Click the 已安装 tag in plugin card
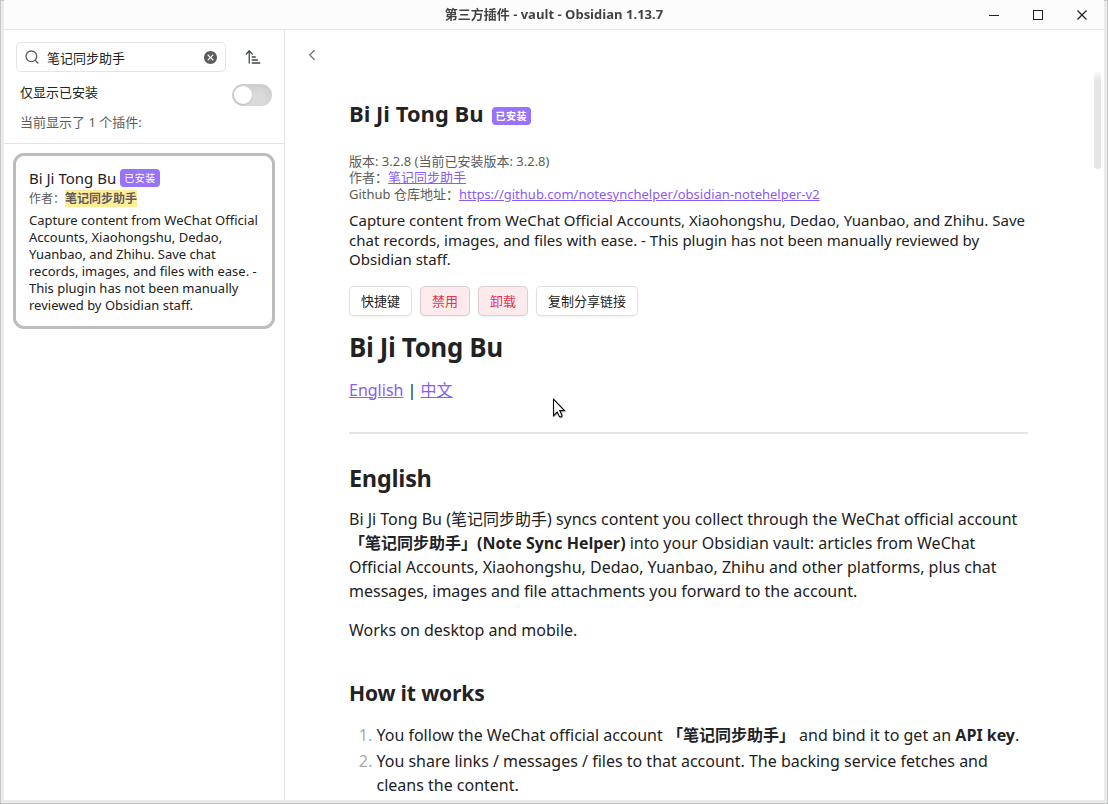Screen dimensions: 1108x804 pyautogui.click(x=140, y=179)
